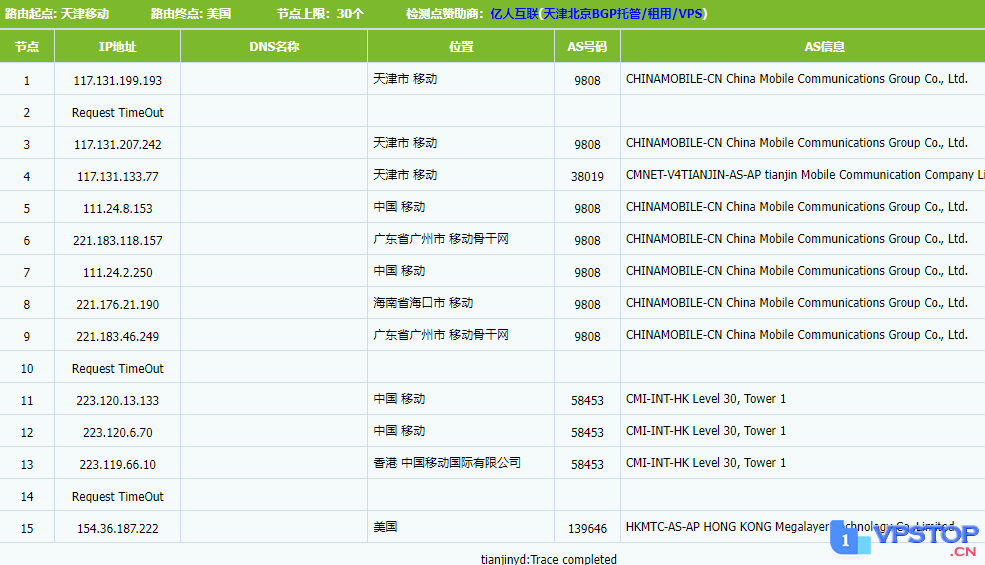Select IP address 223.120.13.133
The height and width of the screenshot is (565, 985).
tap(117, 401)
